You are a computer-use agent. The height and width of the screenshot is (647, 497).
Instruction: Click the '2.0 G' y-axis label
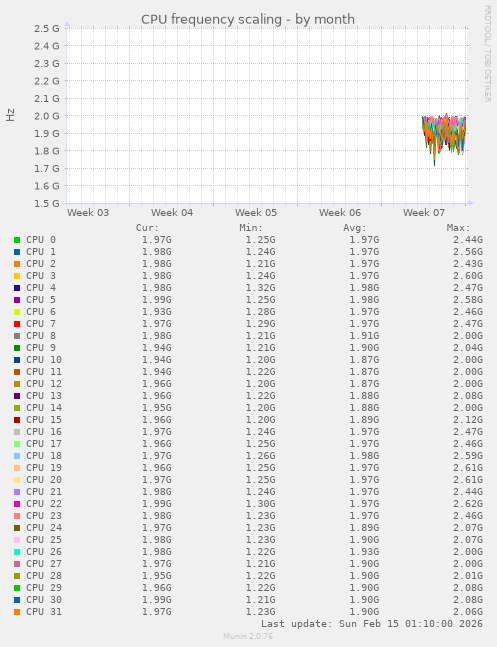pyautogui.click(x=47, y=116)
